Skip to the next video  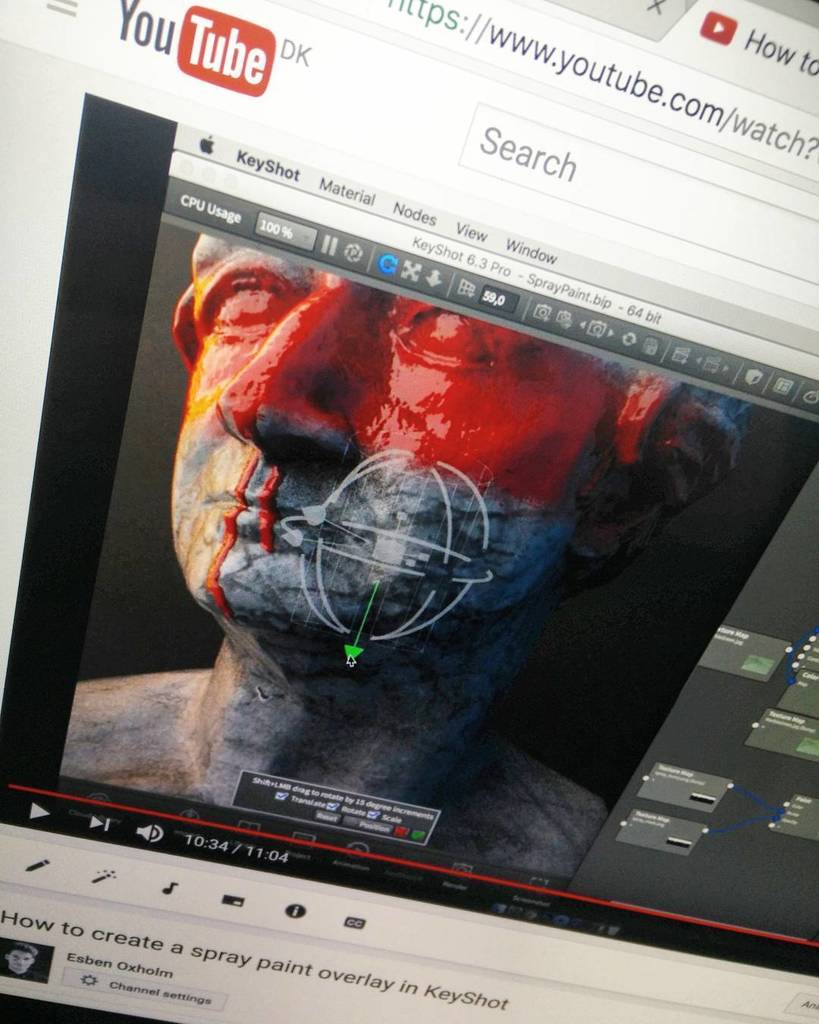pos(99,823)
